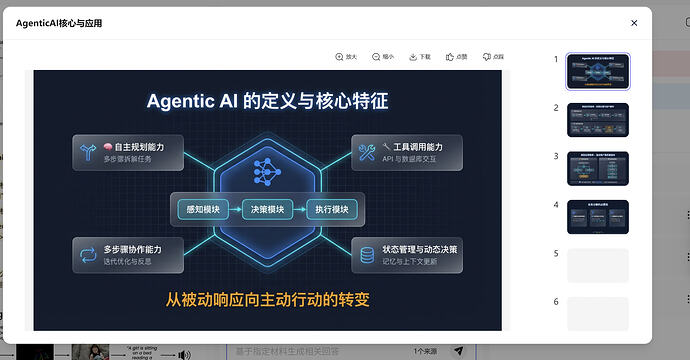Zoom in on the slide with 放大
This screenshot has width=690, height=360.
click(x=346, y=57)
